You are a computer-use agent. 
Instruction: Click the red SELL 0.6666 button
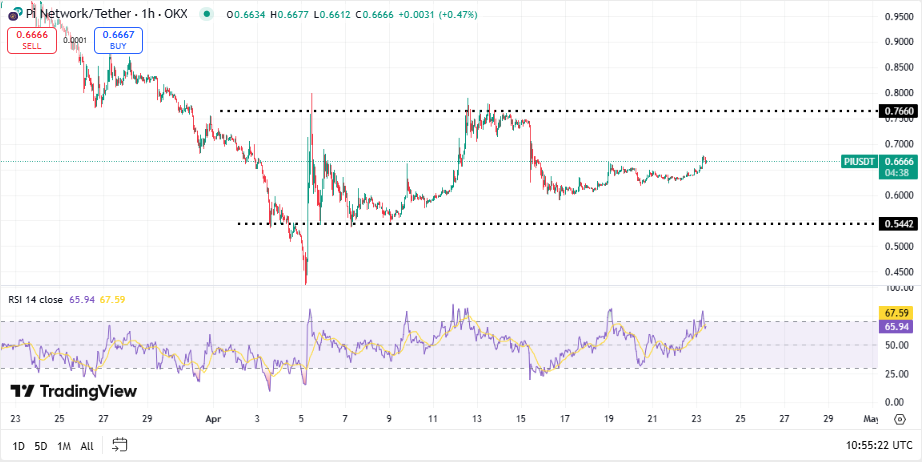point(32,40)
